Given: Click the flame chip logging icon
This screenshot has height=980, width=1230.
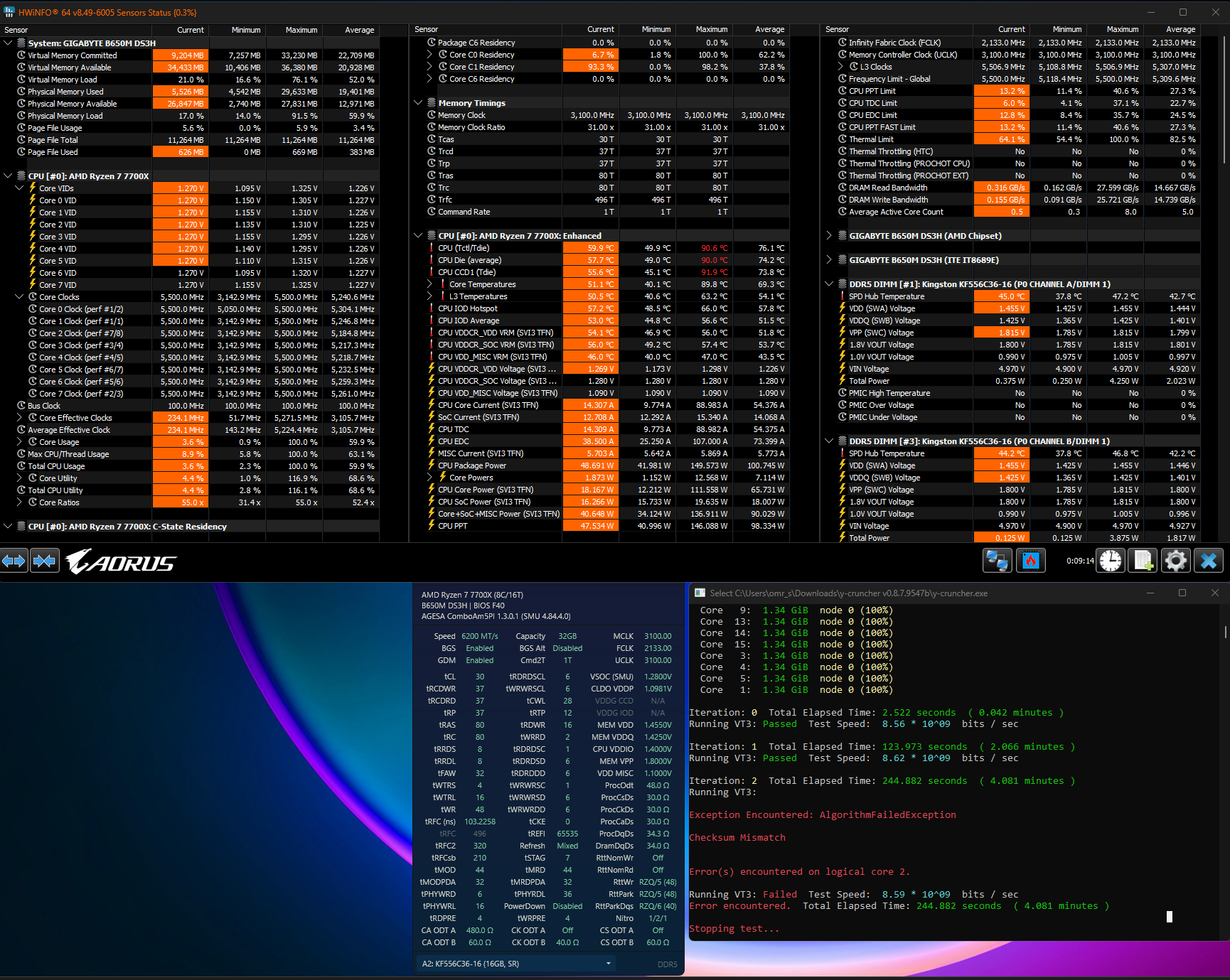Looking at the screenshot, I should tap(1031, 561).
